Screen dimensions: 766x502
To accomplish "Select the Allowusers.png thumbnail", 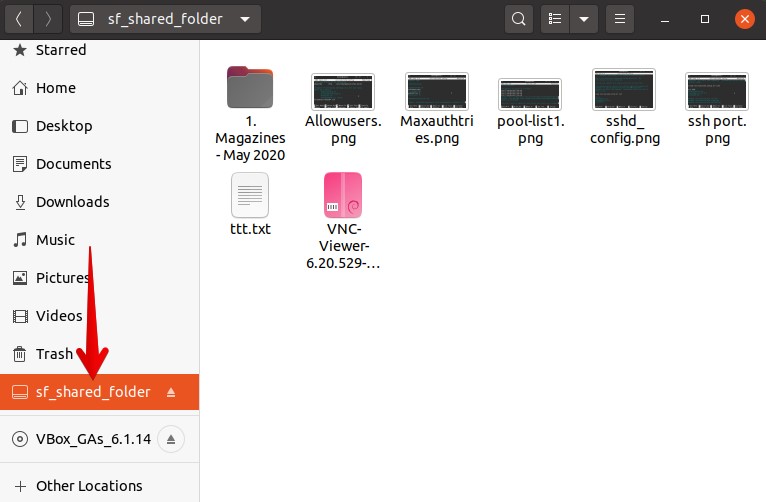I will pyautogui.click(x=343, y=92).
